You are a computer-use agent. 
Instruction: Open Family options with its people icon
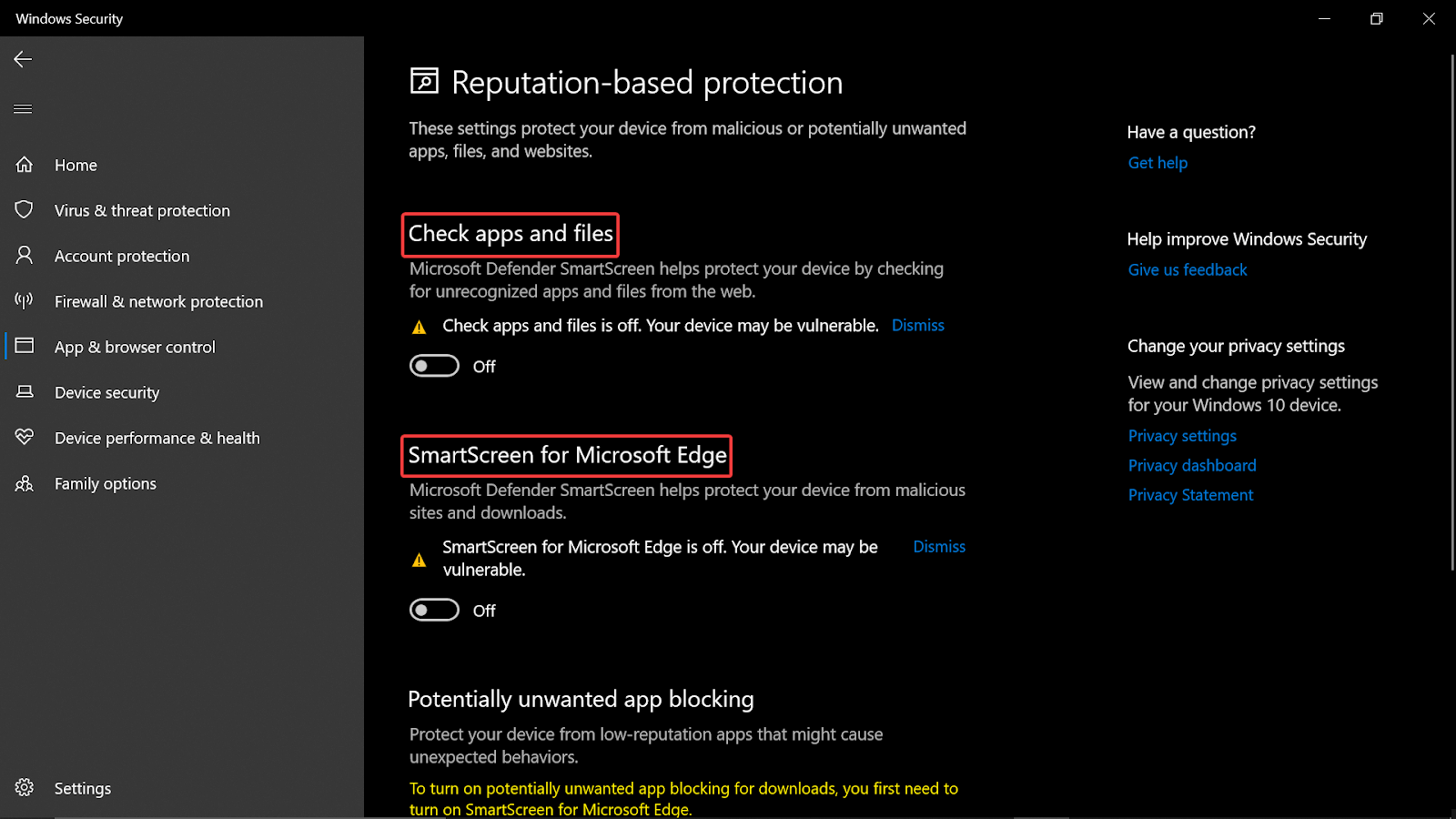pyautogui.click(x=24, y=483)
